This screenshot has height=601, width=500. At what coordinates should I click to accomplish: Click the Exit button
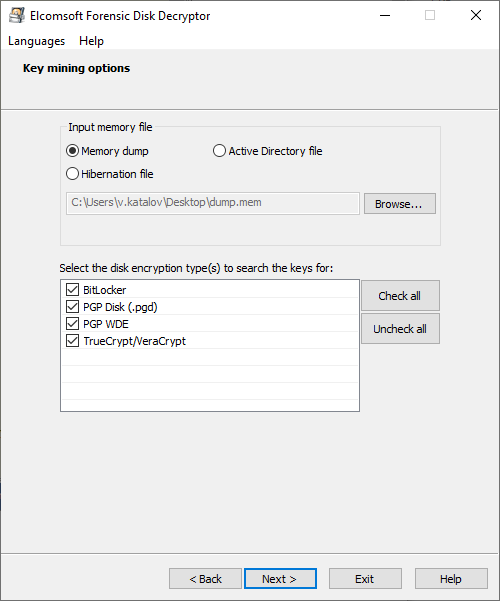click(365, 578)
